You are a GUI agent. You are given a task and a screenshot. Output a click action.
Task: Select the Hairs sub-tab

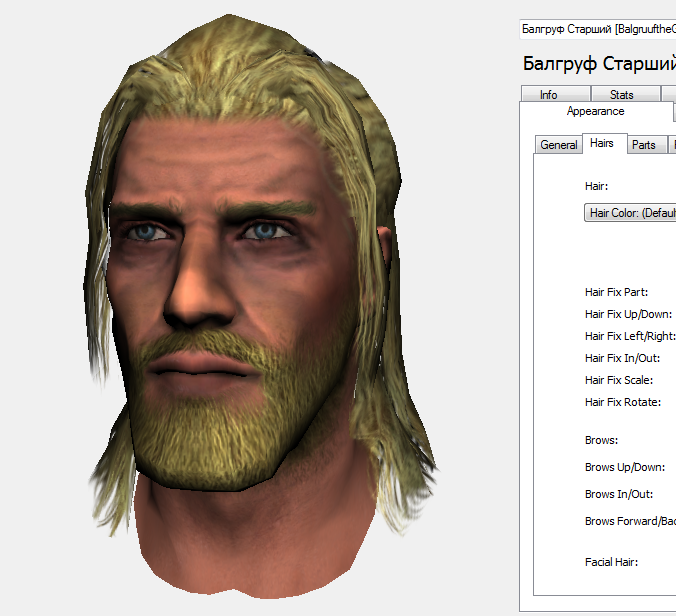pyautogui.click(x=604, y=143)
